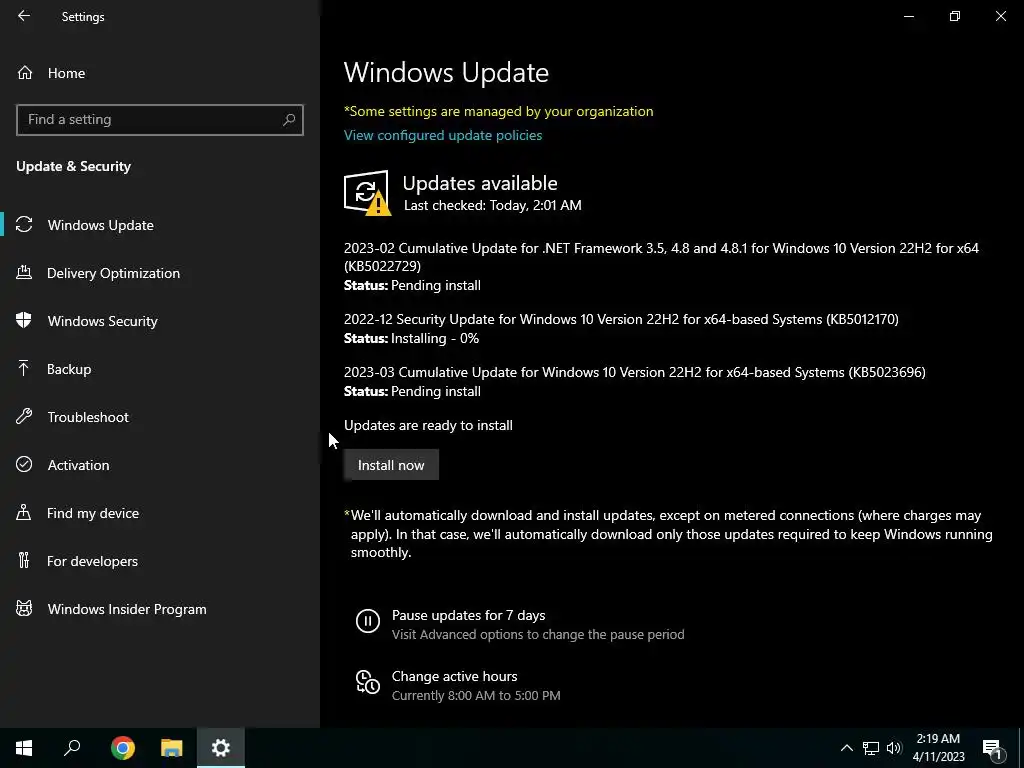The image size is (1024, 768).
Task: Open taskbar search magnifier
Action: (72, 748)
